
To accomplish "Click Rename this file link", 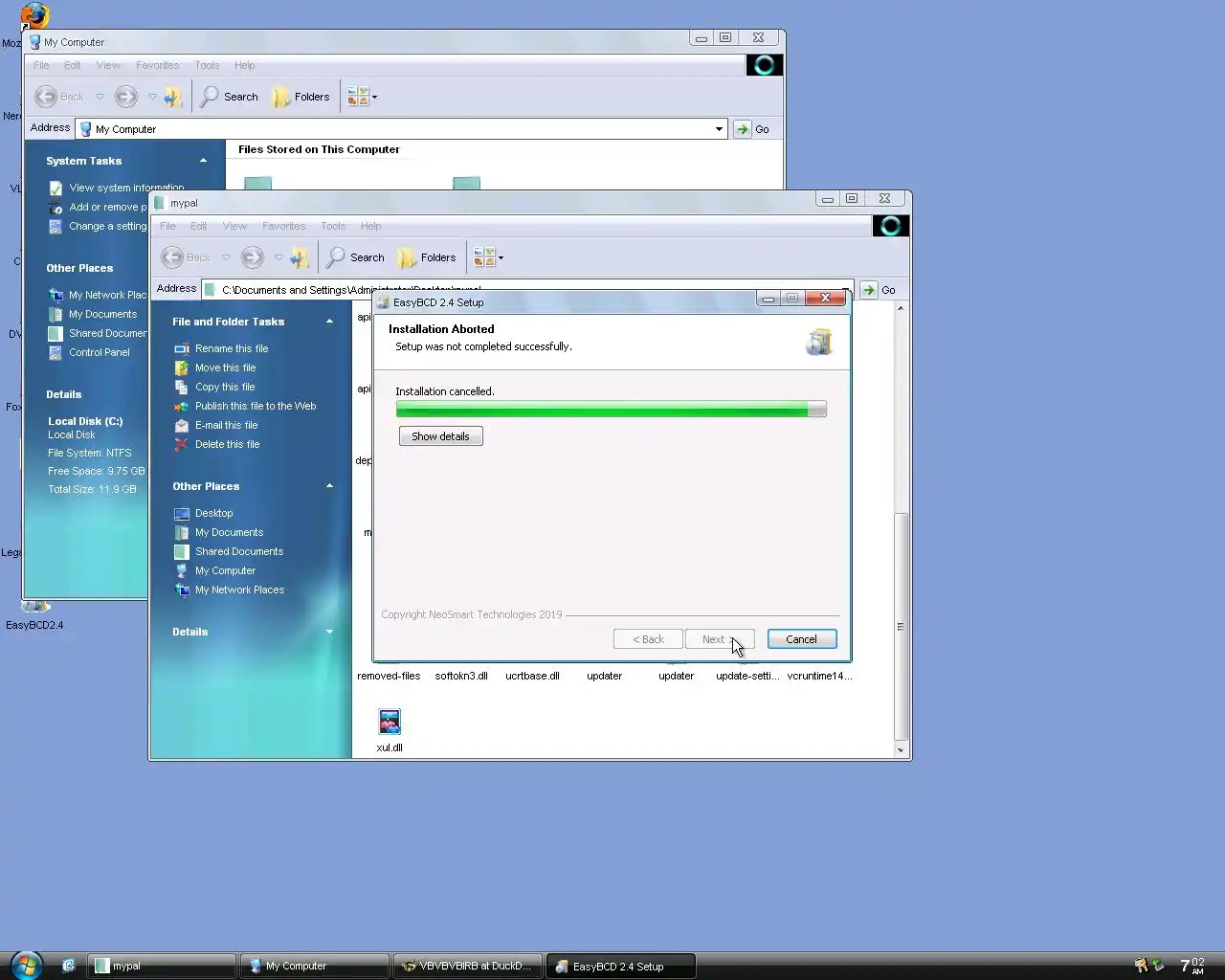I will click(232, 348).
